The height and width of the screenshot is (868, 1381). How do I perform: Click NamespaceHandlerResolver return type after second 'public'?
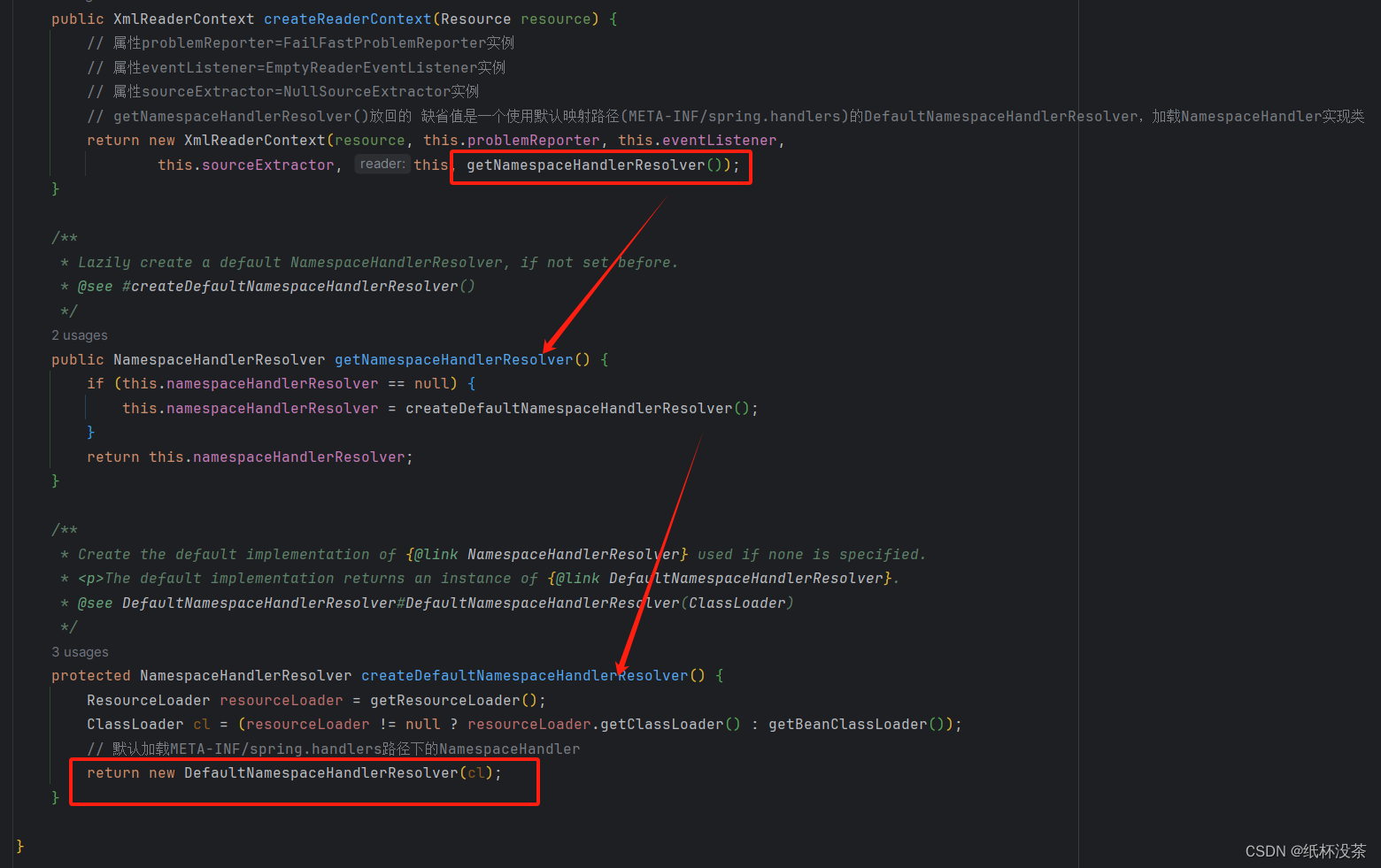[x=219, y=359]
